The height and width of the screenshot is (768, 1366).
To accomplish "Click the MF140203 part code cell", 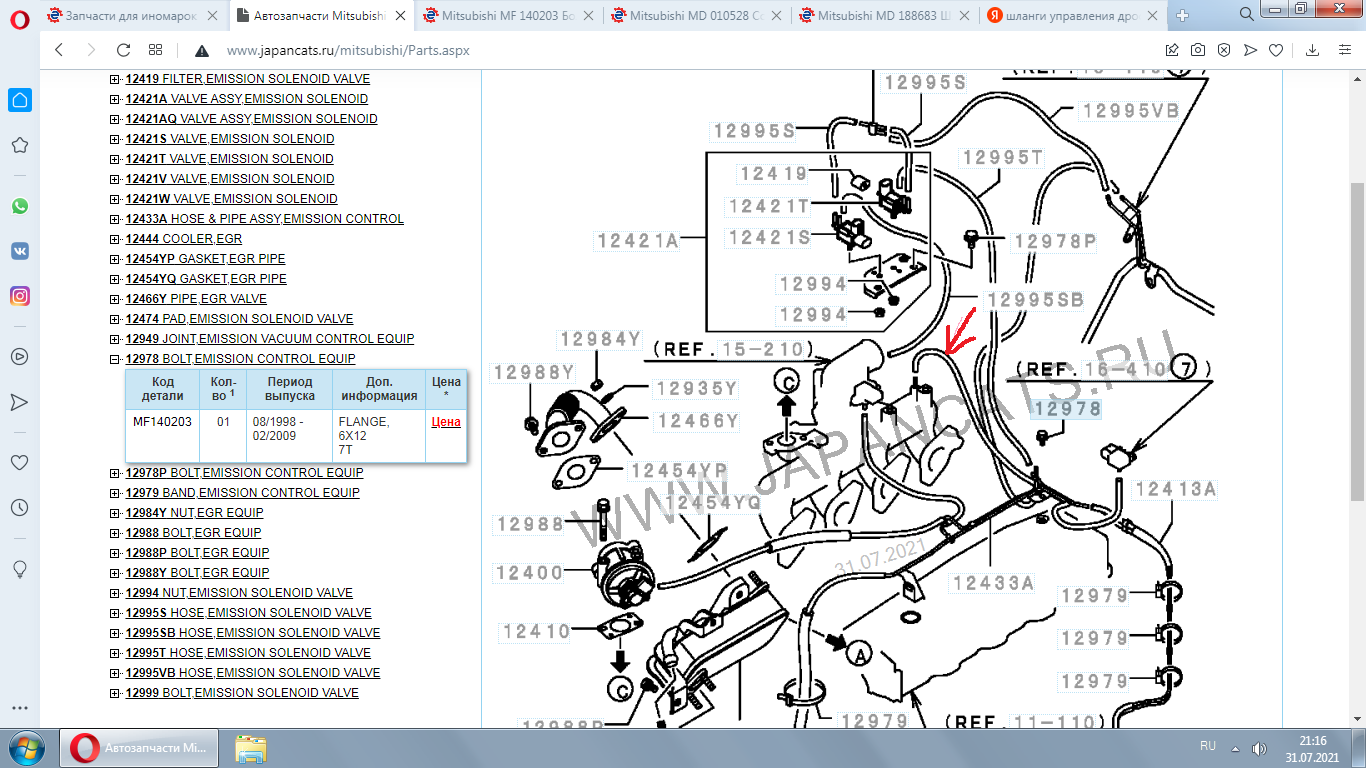I will [162, 436].
